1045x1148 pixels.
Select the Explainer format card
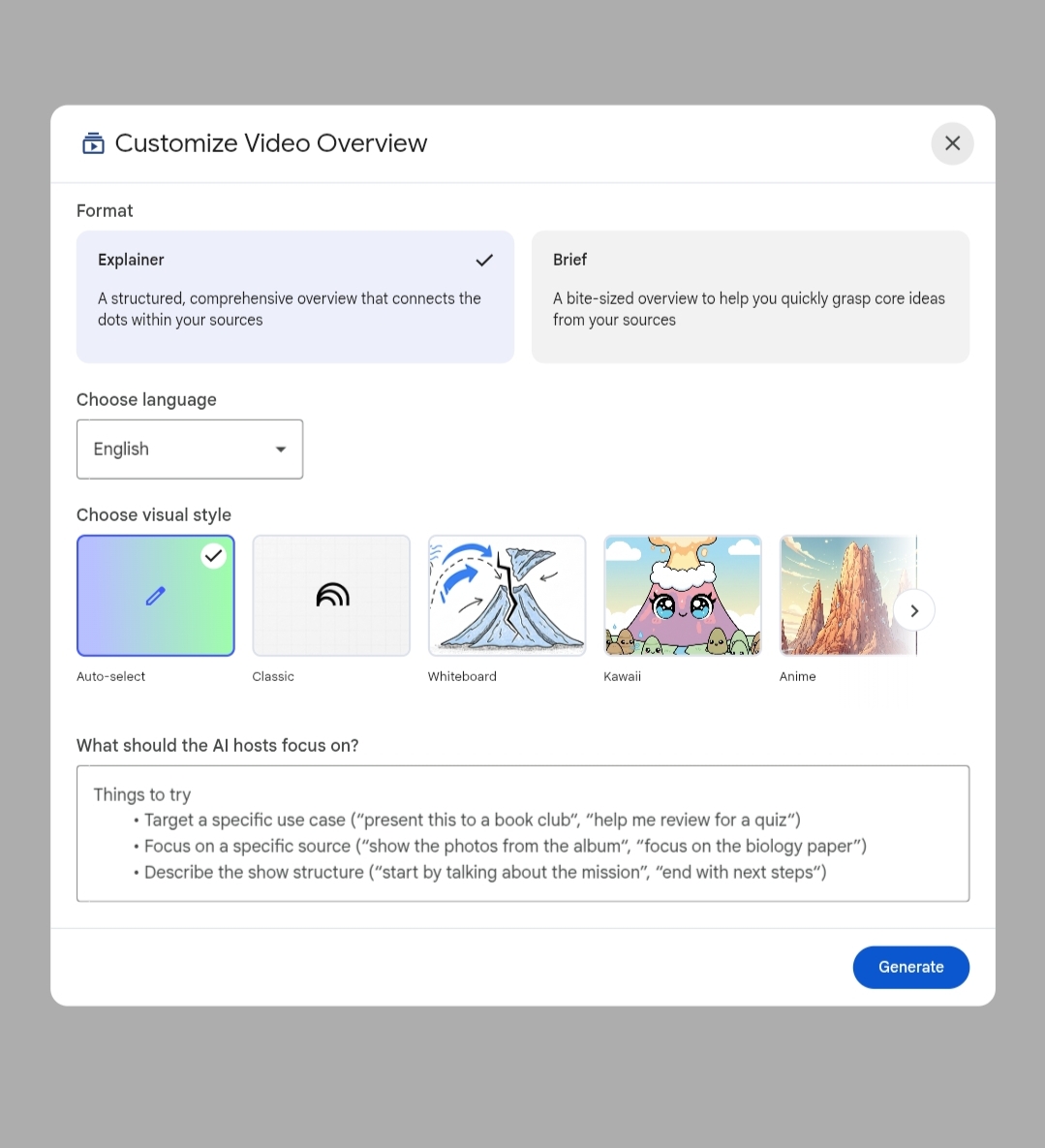tap(294, 296)
